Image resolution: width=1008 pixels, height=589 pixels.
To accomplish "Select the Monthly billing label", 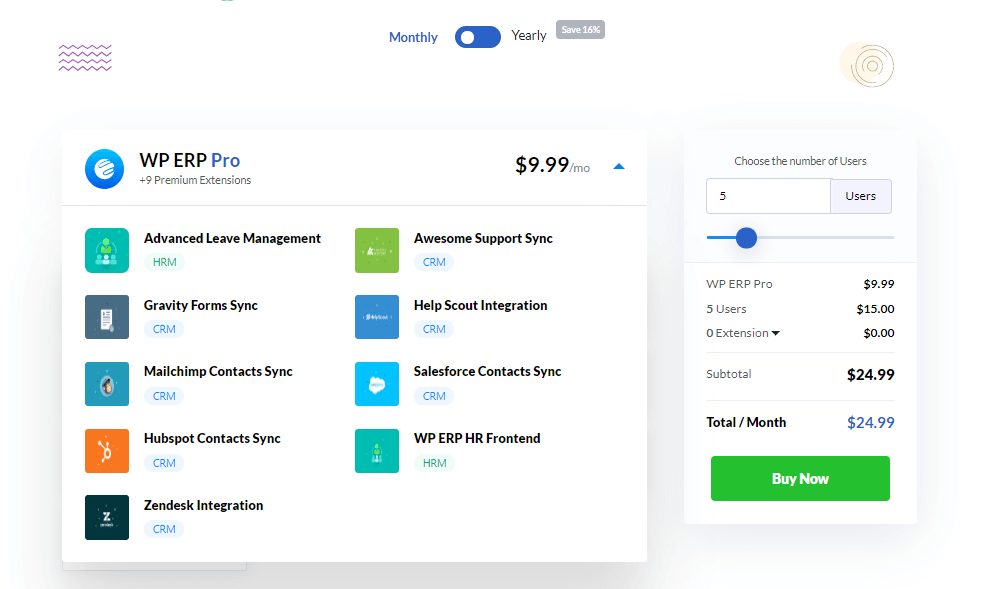I will (413, 37).
